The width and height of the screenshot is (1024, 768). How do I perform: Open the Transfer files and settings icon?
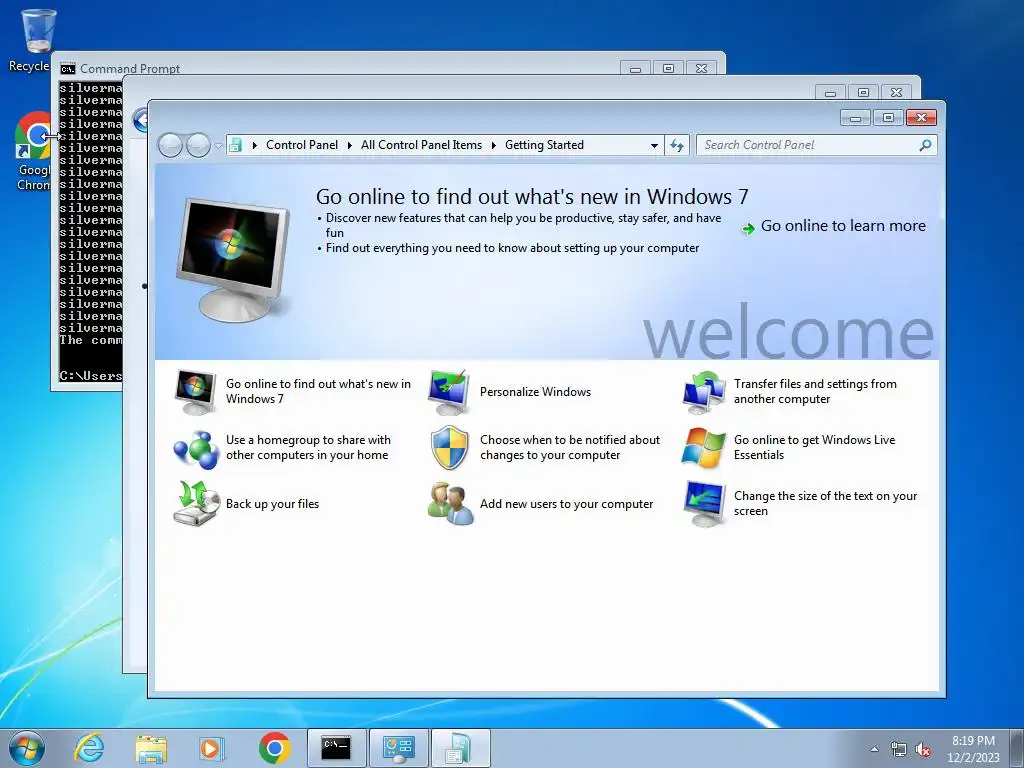click(x=703, y=392)
